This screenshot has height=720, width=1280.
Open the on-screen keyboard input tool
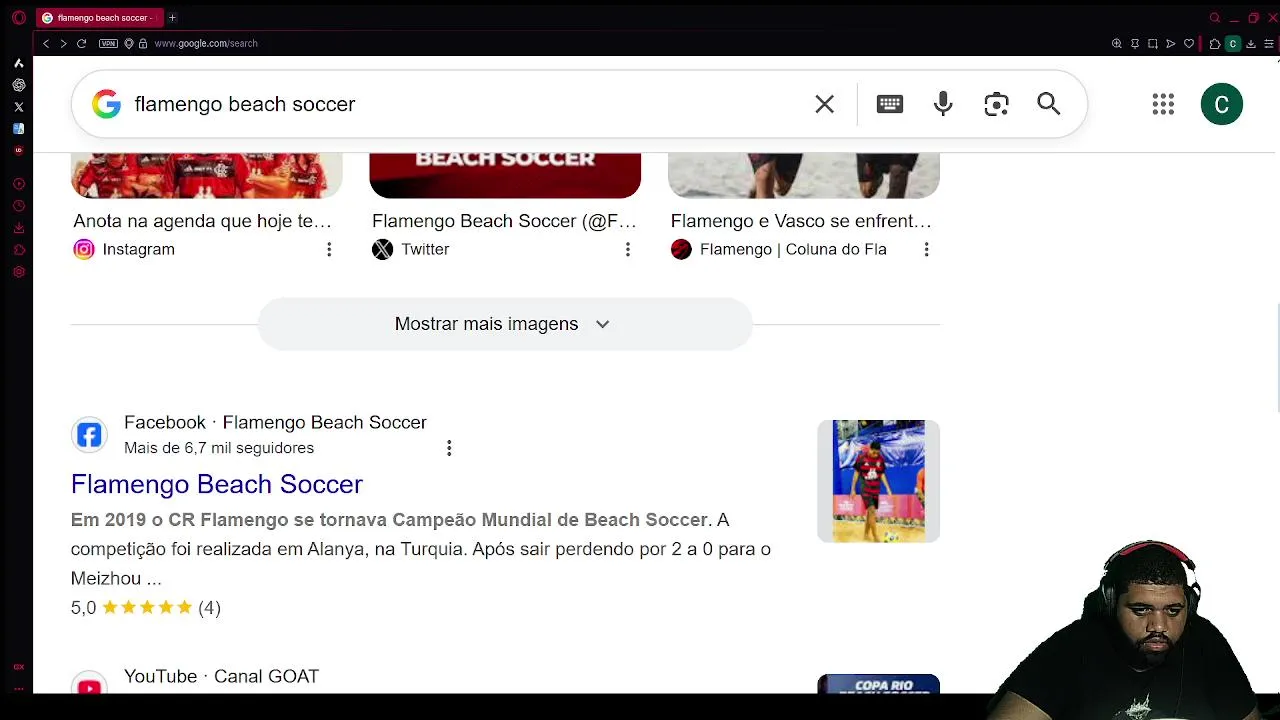(x=890, y=104)
